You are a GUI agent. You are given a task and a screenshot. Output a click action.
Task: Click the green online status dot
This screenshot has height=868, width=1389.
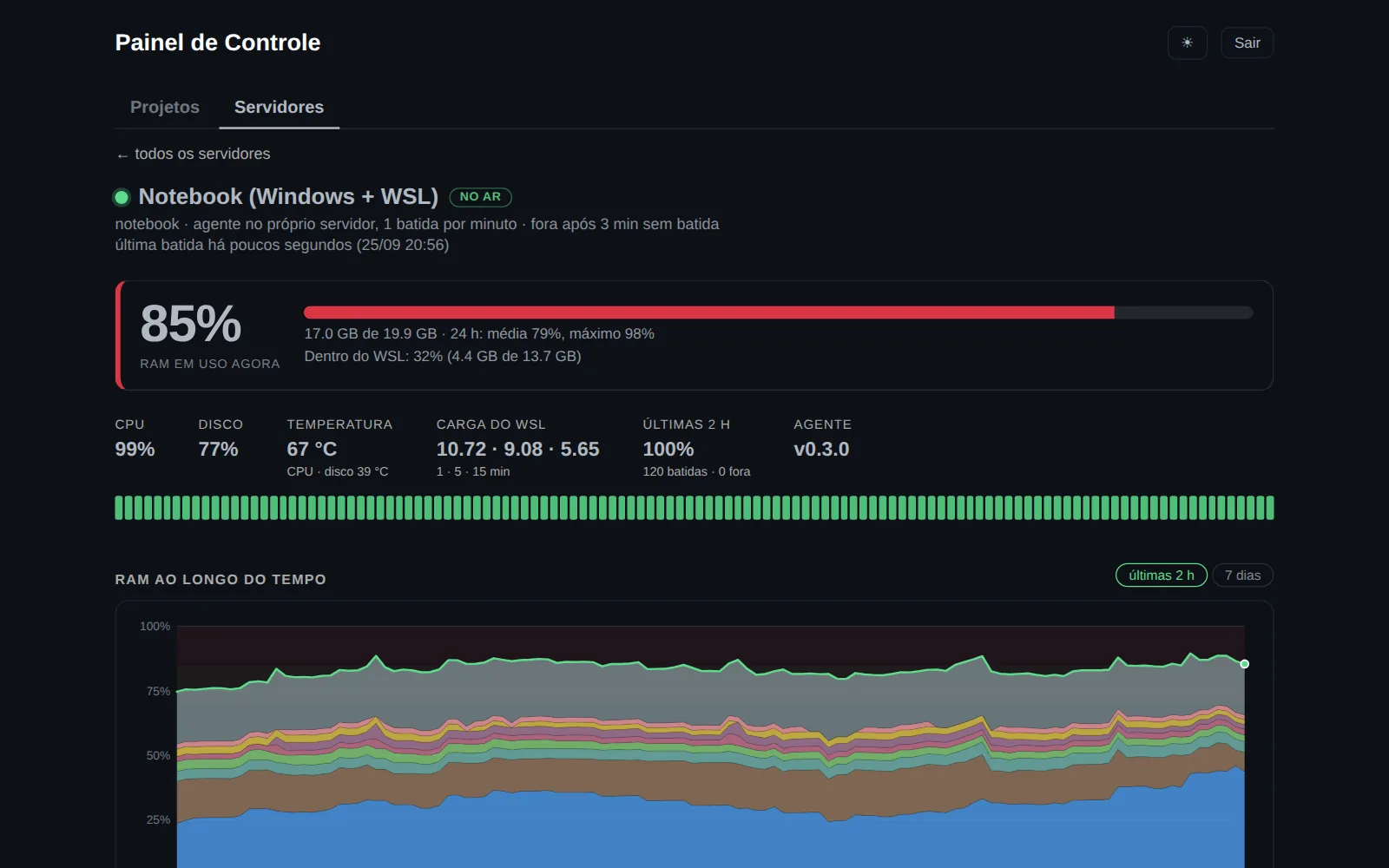tap(122, 197)
